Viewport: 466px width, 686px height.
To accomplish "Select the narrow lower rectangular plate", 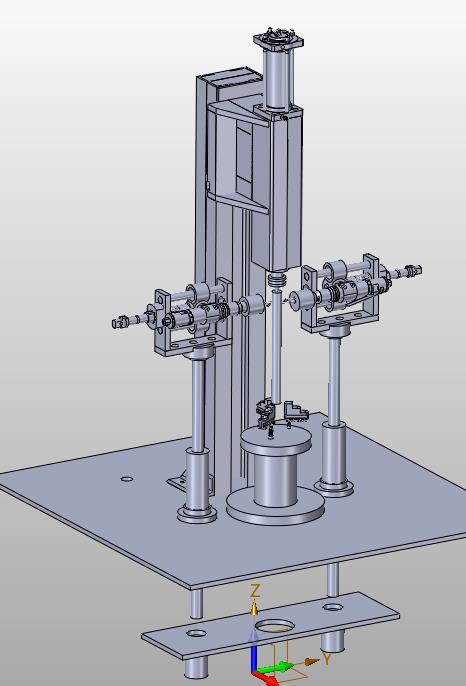I will pos(270,626).
